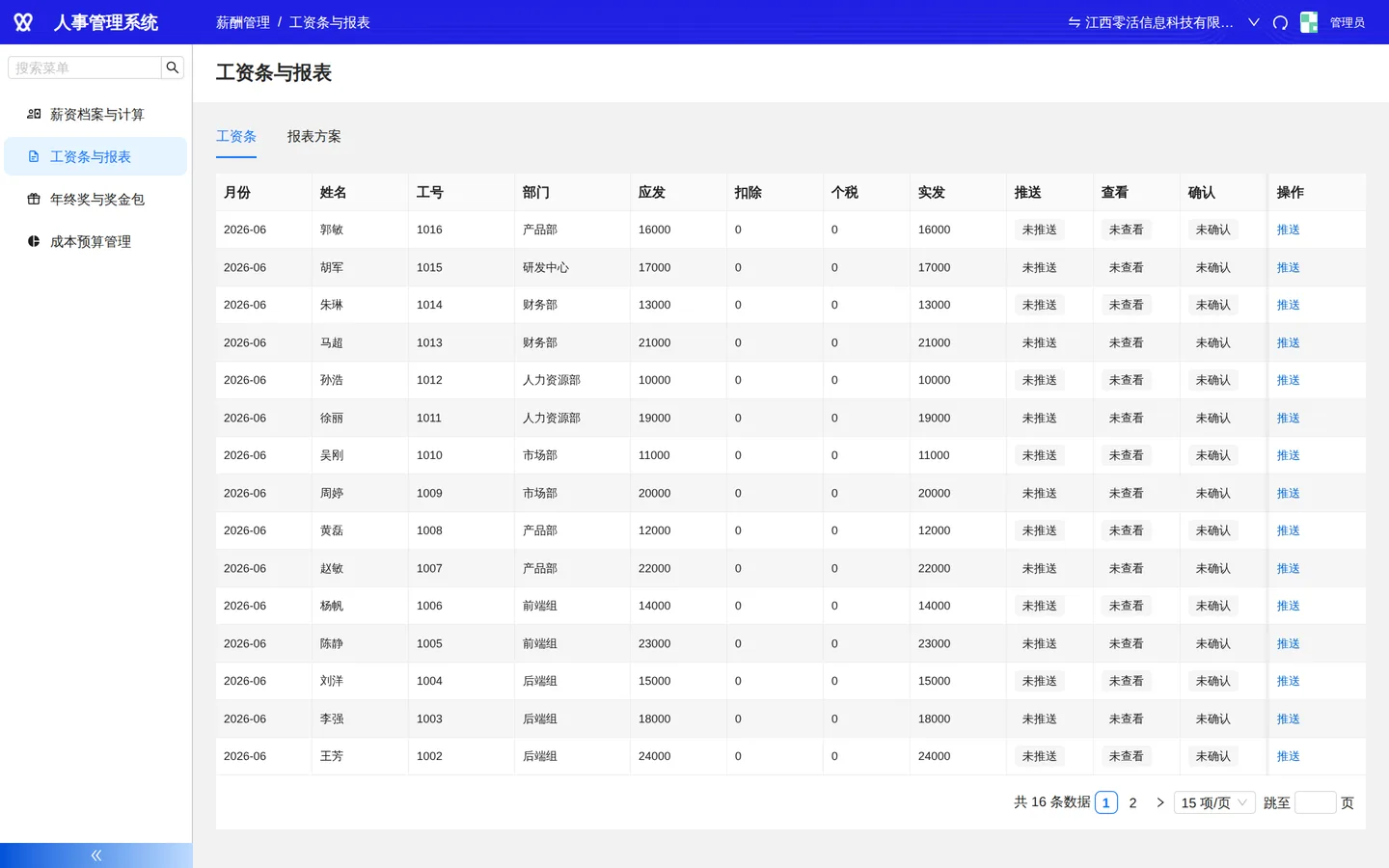The width and height of the screenshot is (1389, 868).
Task: Click the 管理员 username in the header
Action: 1348,22
